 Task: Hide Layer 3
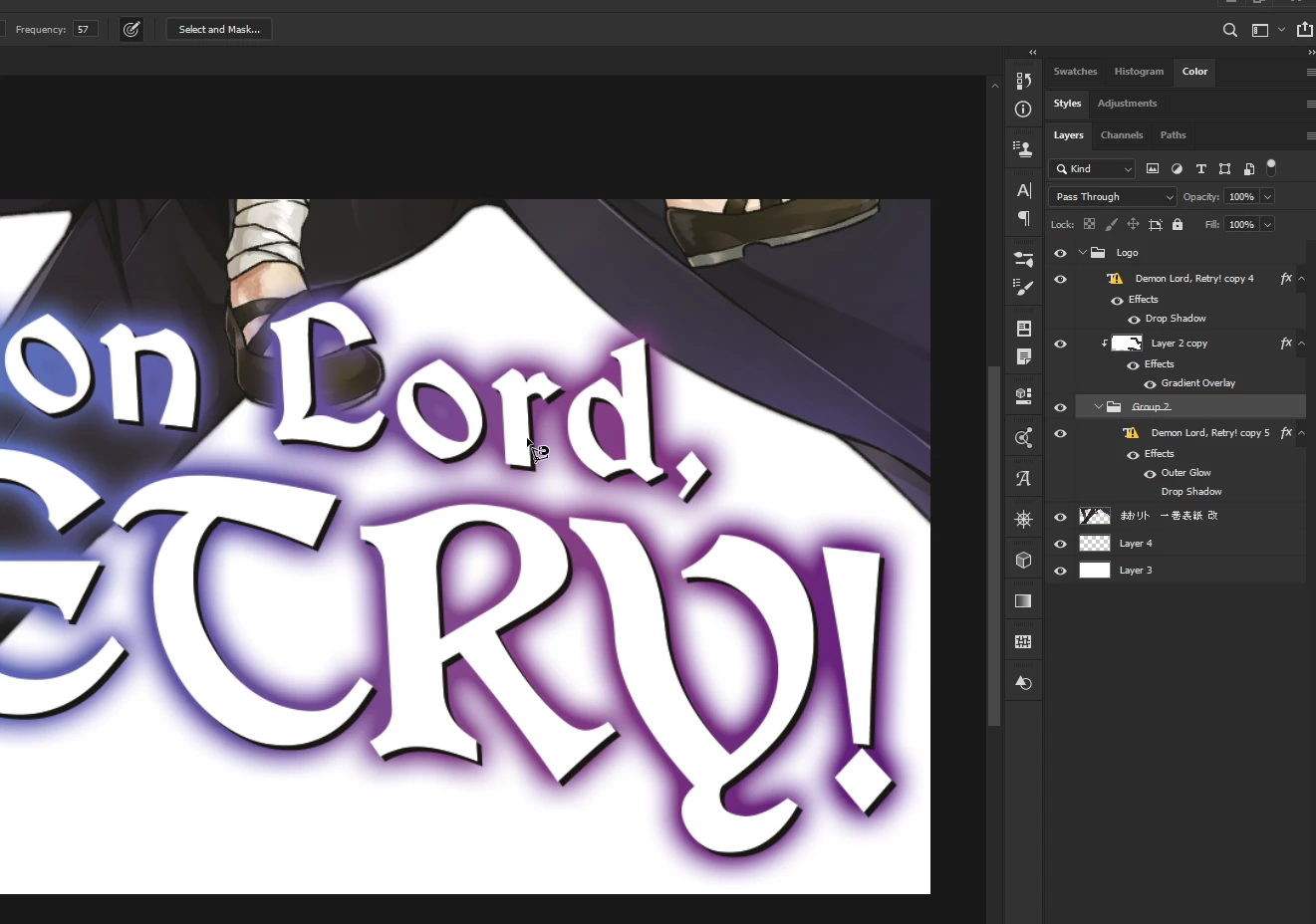pos(1060,571)
